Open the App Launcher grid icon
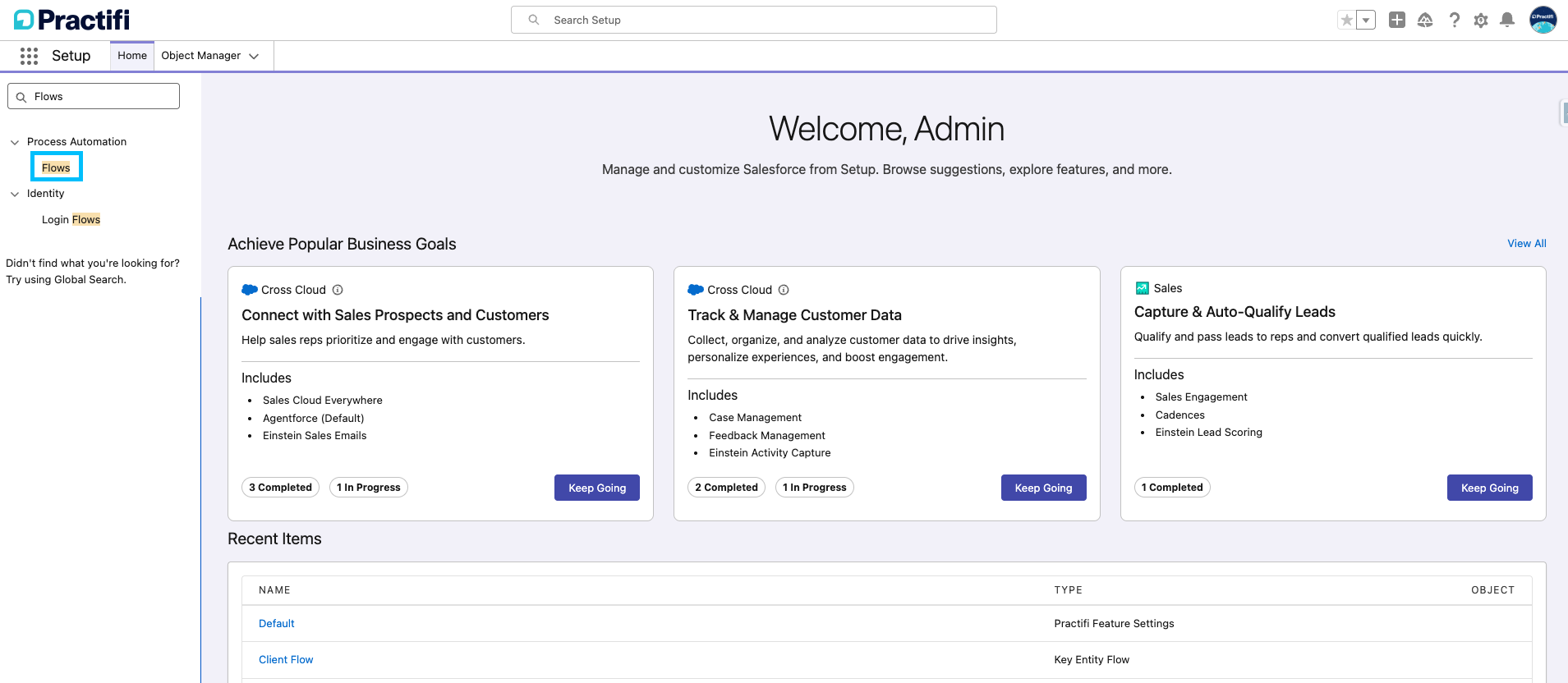Image resolution: width=1568 pixels, height=683 pixels. (29, 56)
